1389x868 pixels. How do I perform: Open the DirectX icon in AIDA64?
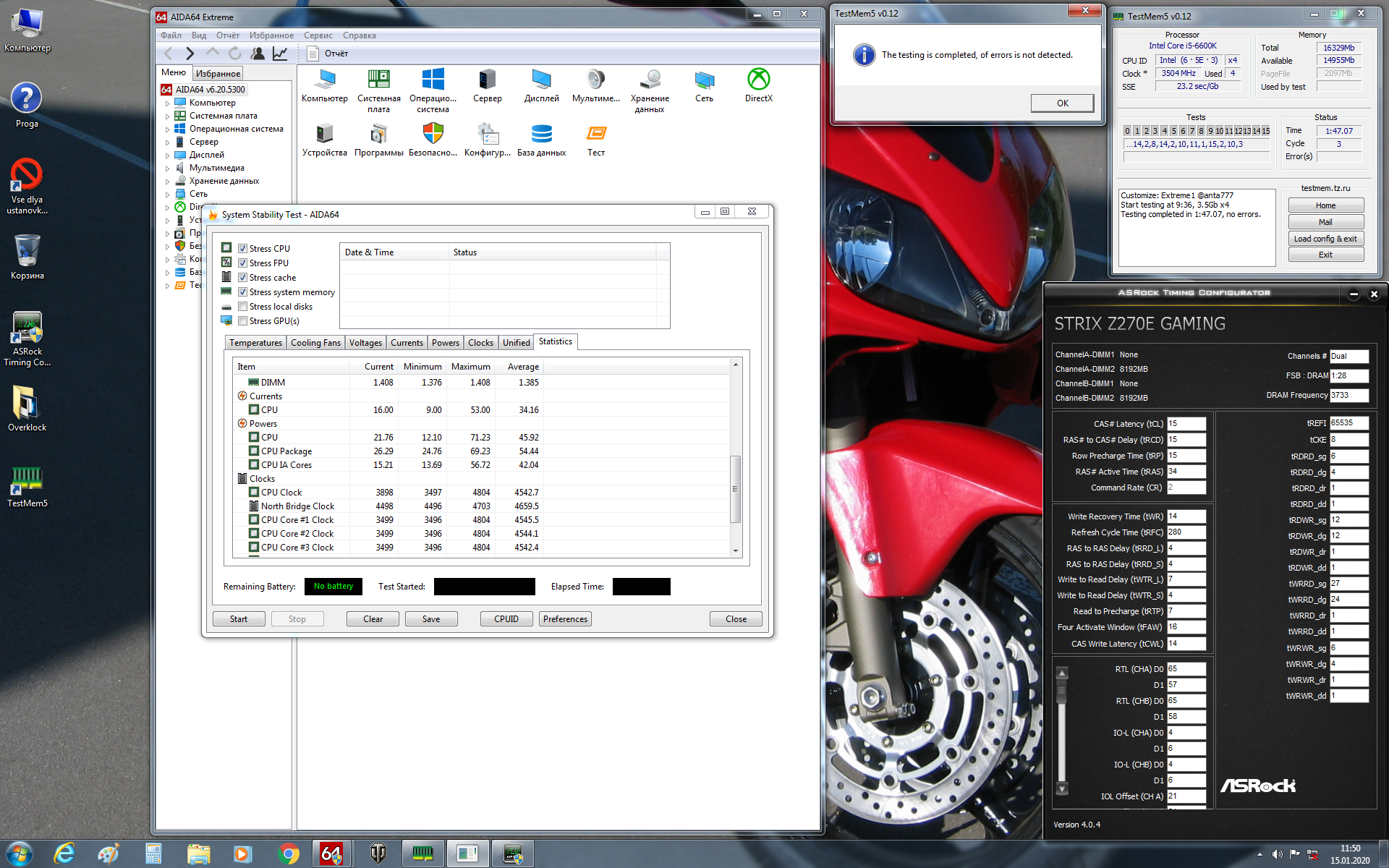coord(758,80)
